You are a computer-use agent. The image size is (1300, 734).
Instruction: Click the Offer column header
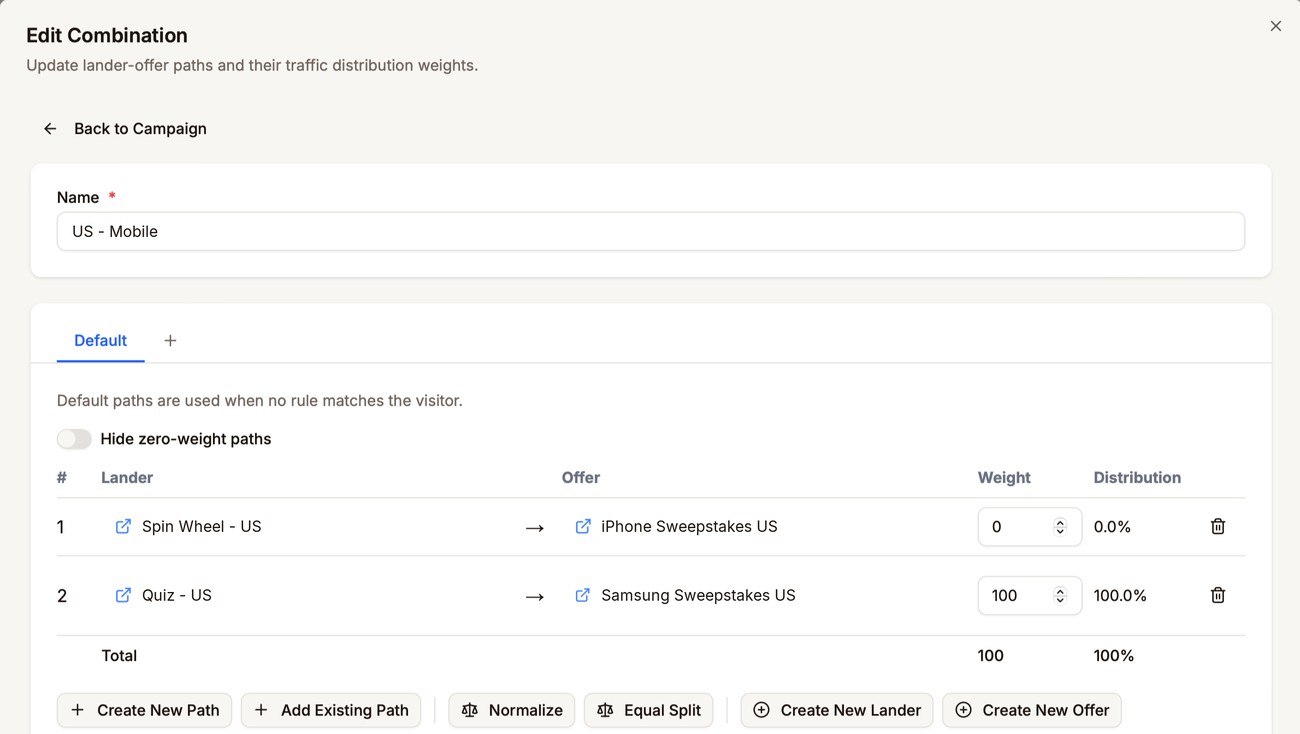(581, 477)
